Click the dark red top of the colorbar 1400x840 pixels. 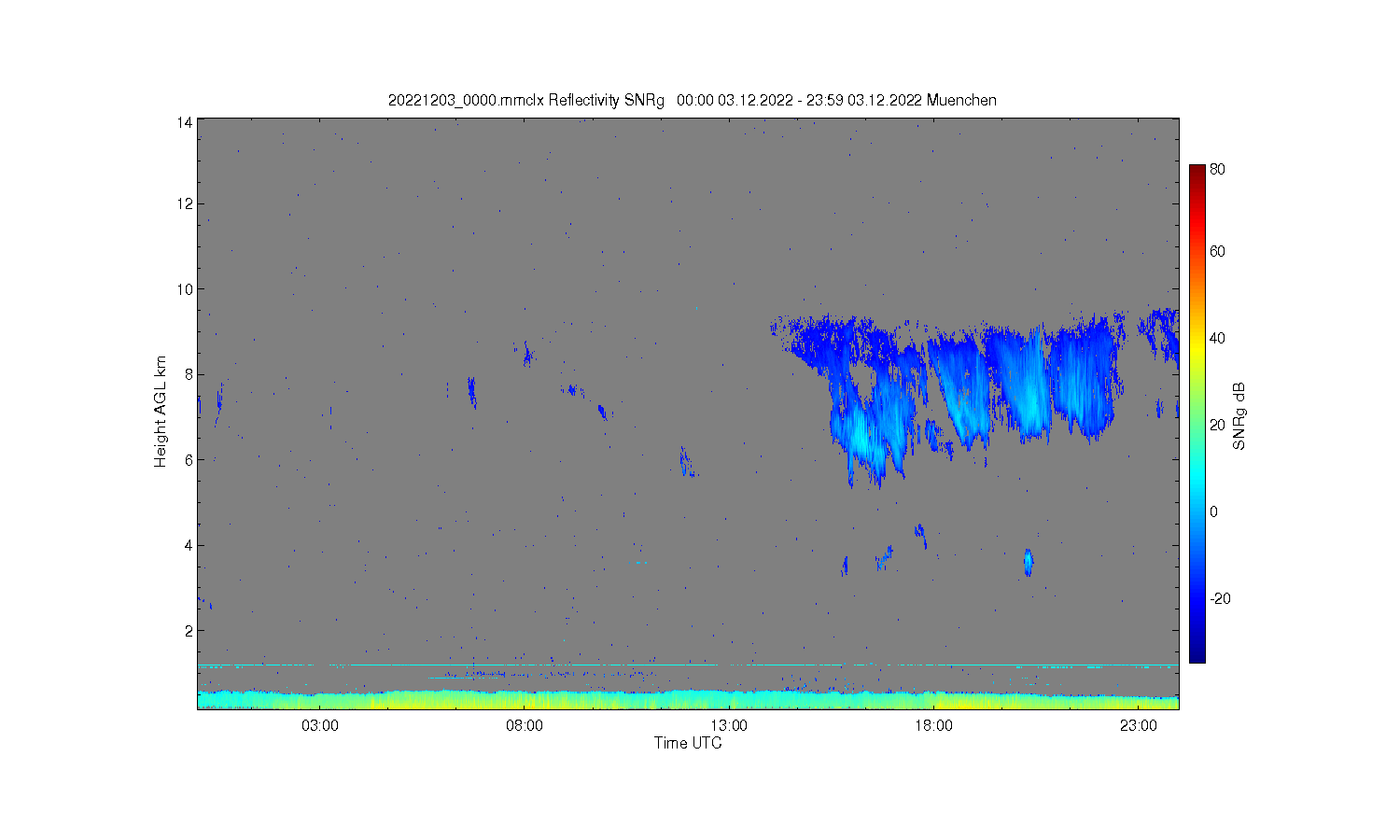coord(1197,172)
